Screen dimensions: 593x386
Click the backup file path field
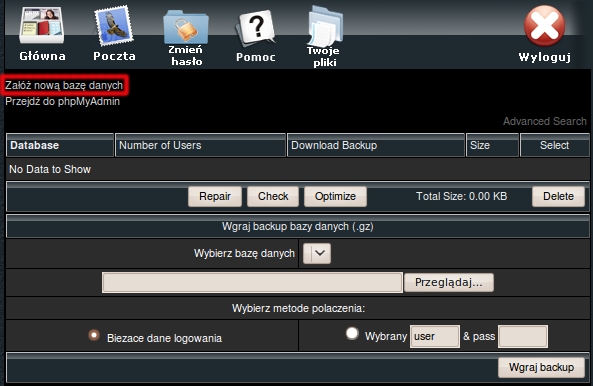point(252,282)
